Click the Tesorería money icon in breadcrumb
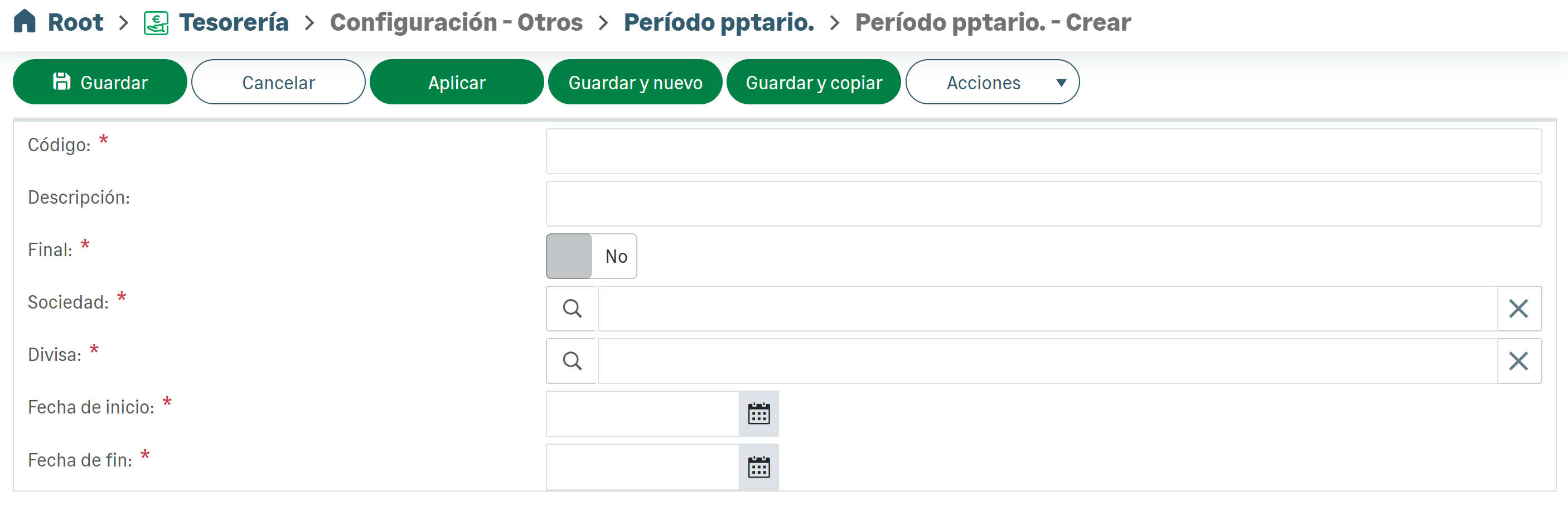Image resolution: width=1568 pixels, height=505 pixels. click(156, 22)
